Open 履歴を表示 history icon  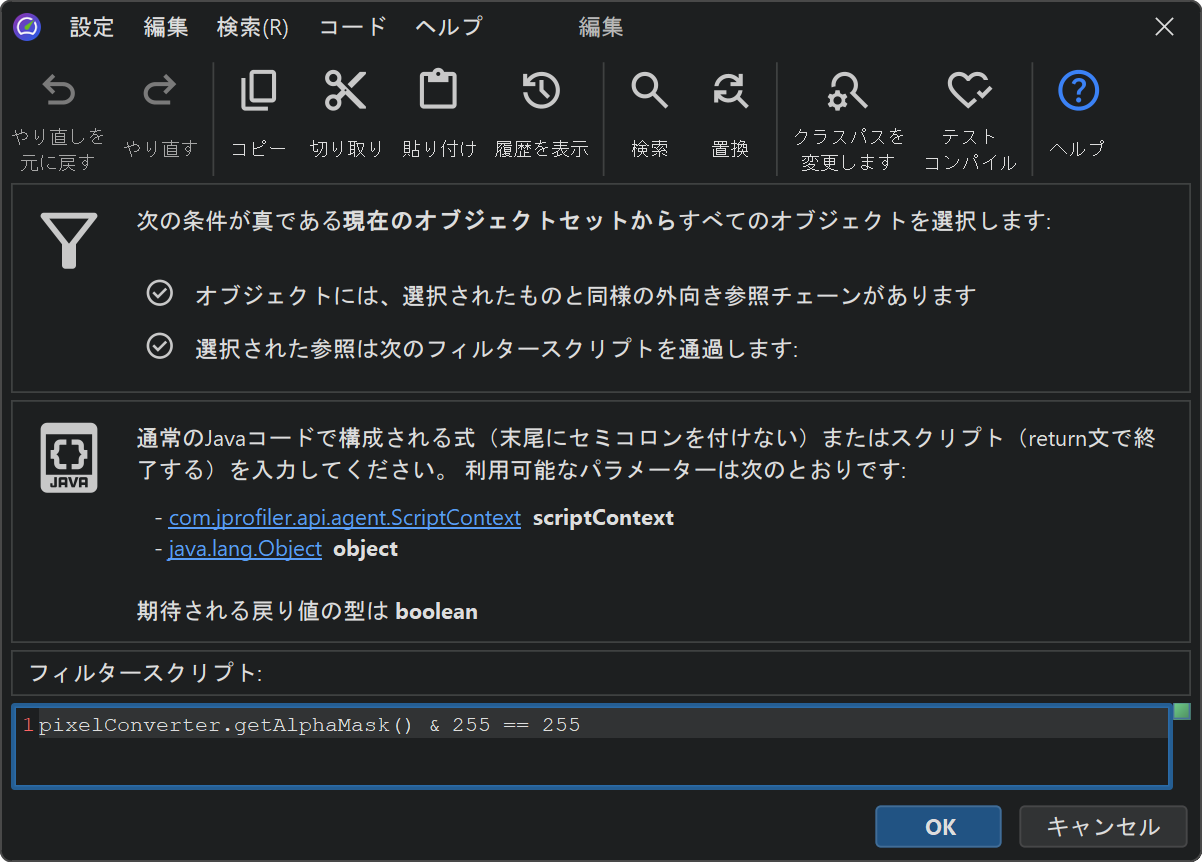(x=541, y=91)
